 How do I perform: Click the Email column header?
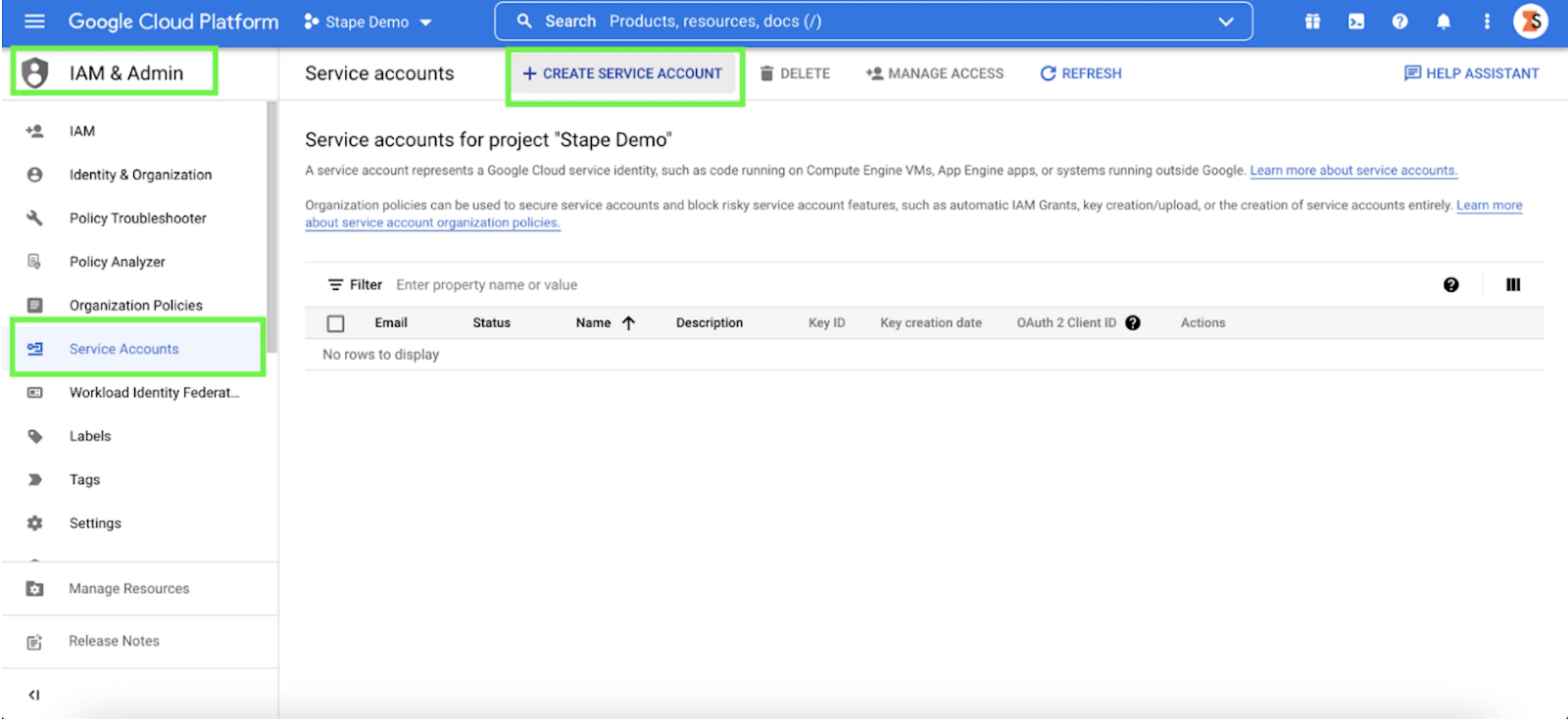(390, 322)
